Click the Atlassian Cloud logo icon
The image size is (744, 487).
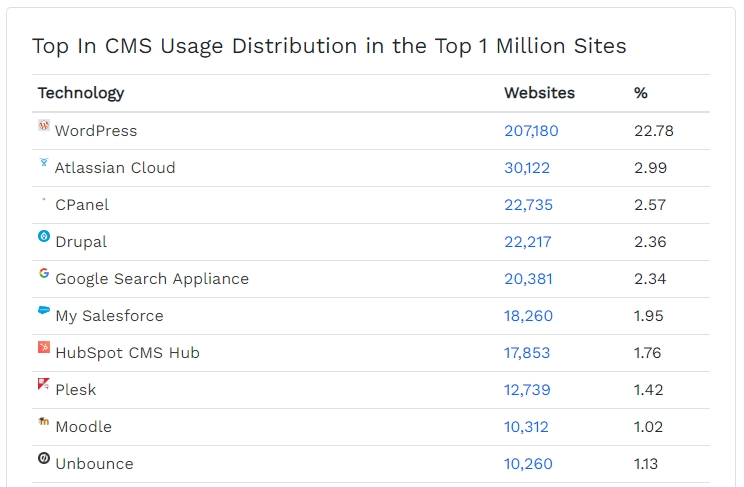pyautogui.click(x=44, y=162)
